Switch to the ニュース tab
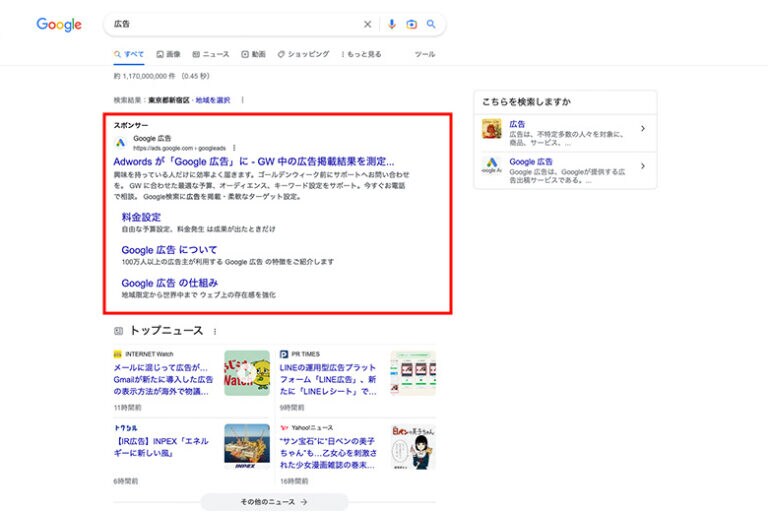The height and width of the screenshot is (512, 768). 211,54
